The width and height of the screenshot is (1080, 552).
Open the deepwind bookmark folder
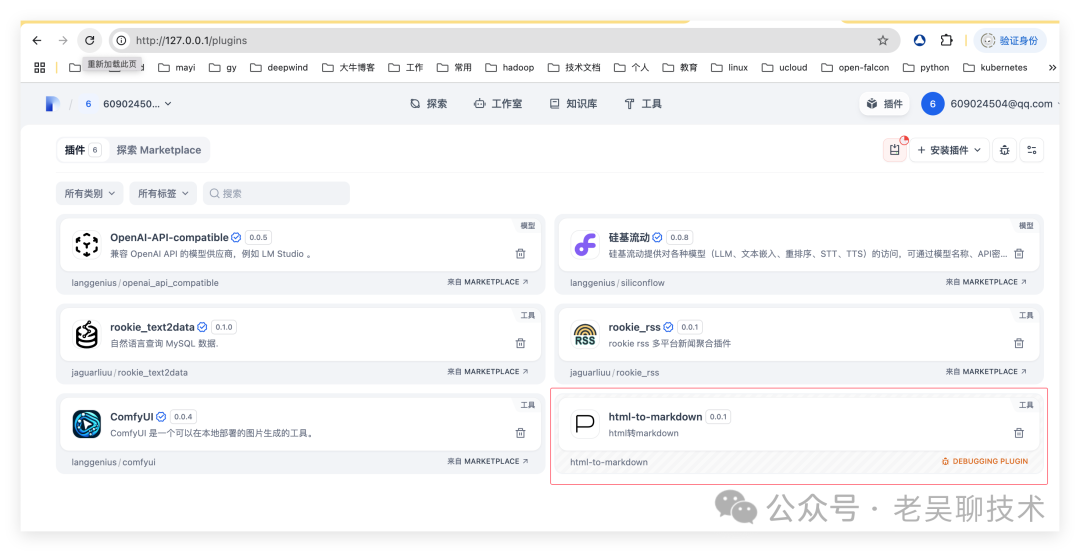pos(279,68)
